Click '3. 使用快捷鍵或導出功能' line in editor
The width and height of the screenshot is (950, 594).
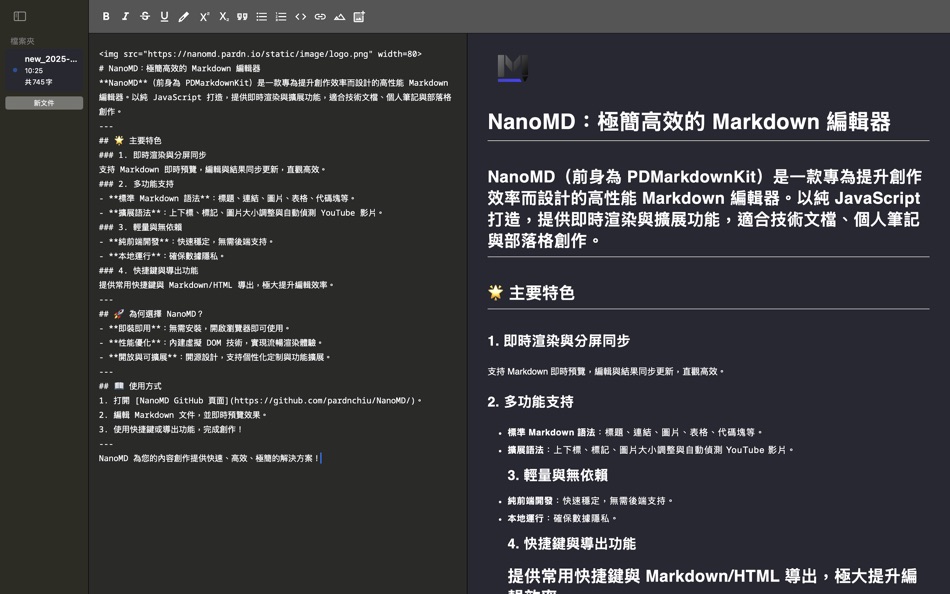[x=171, y=430]
